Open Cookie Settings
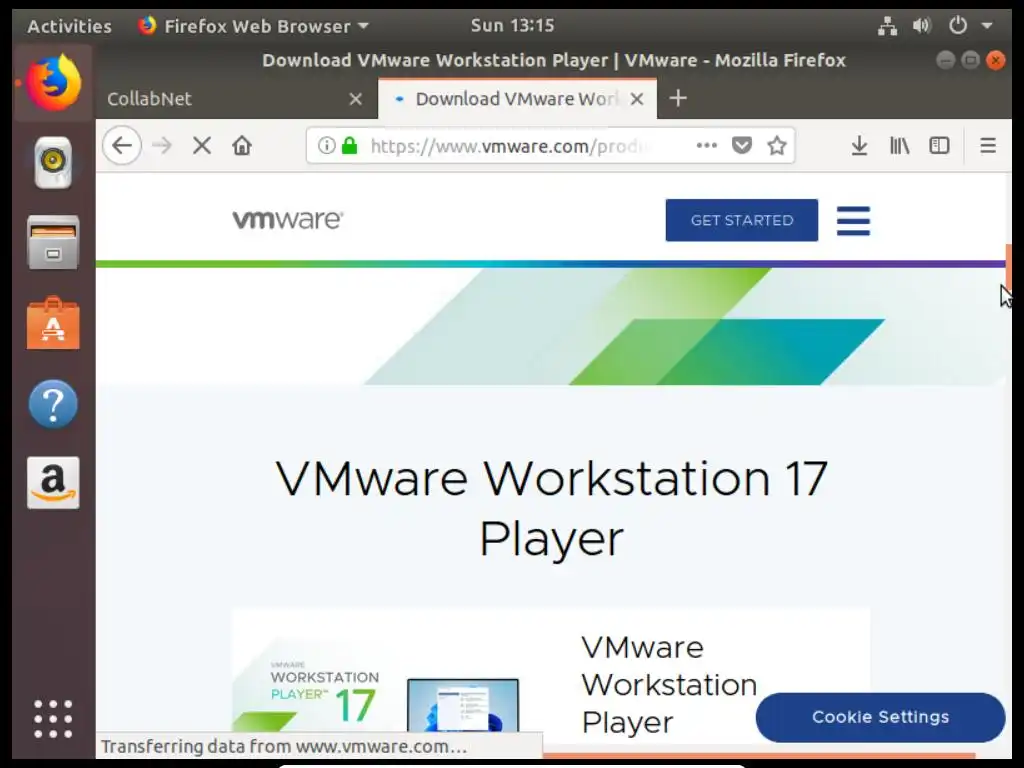Image resolution: width=1024 pixels, height=768 pixels. (x=880, y=717)
